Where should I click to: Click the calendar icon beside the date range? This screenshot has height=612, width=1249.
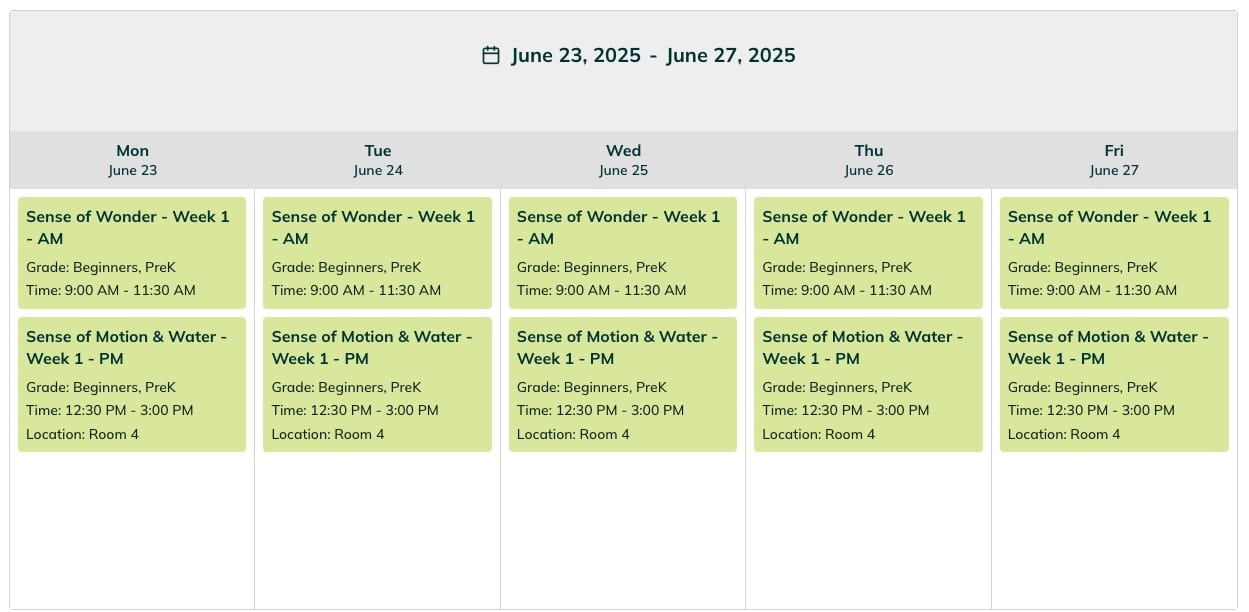coord(491,55)
